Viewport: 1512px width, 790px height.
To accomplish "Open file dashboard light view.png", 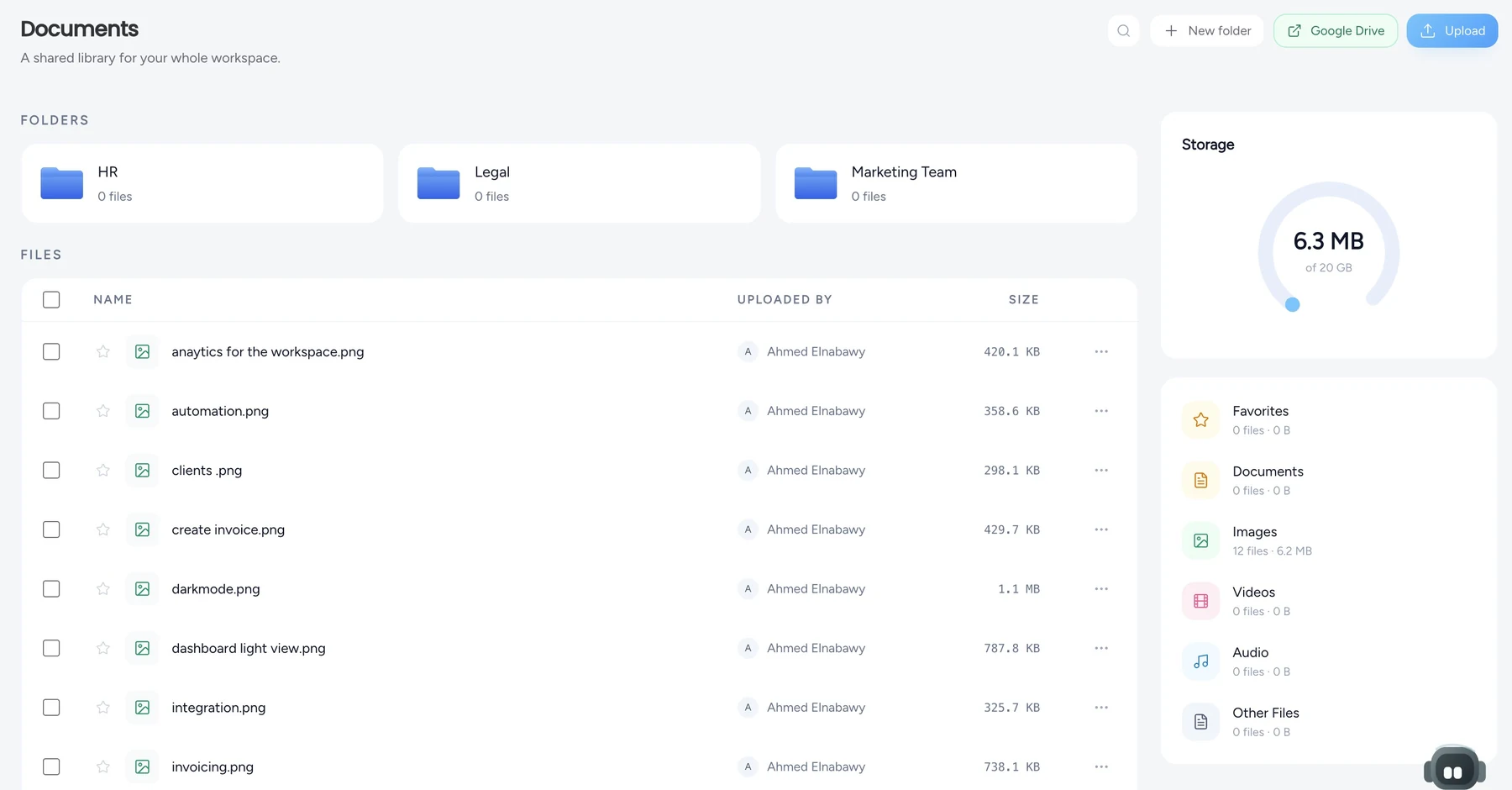I will pyautogui.click(x=249, y=648).
